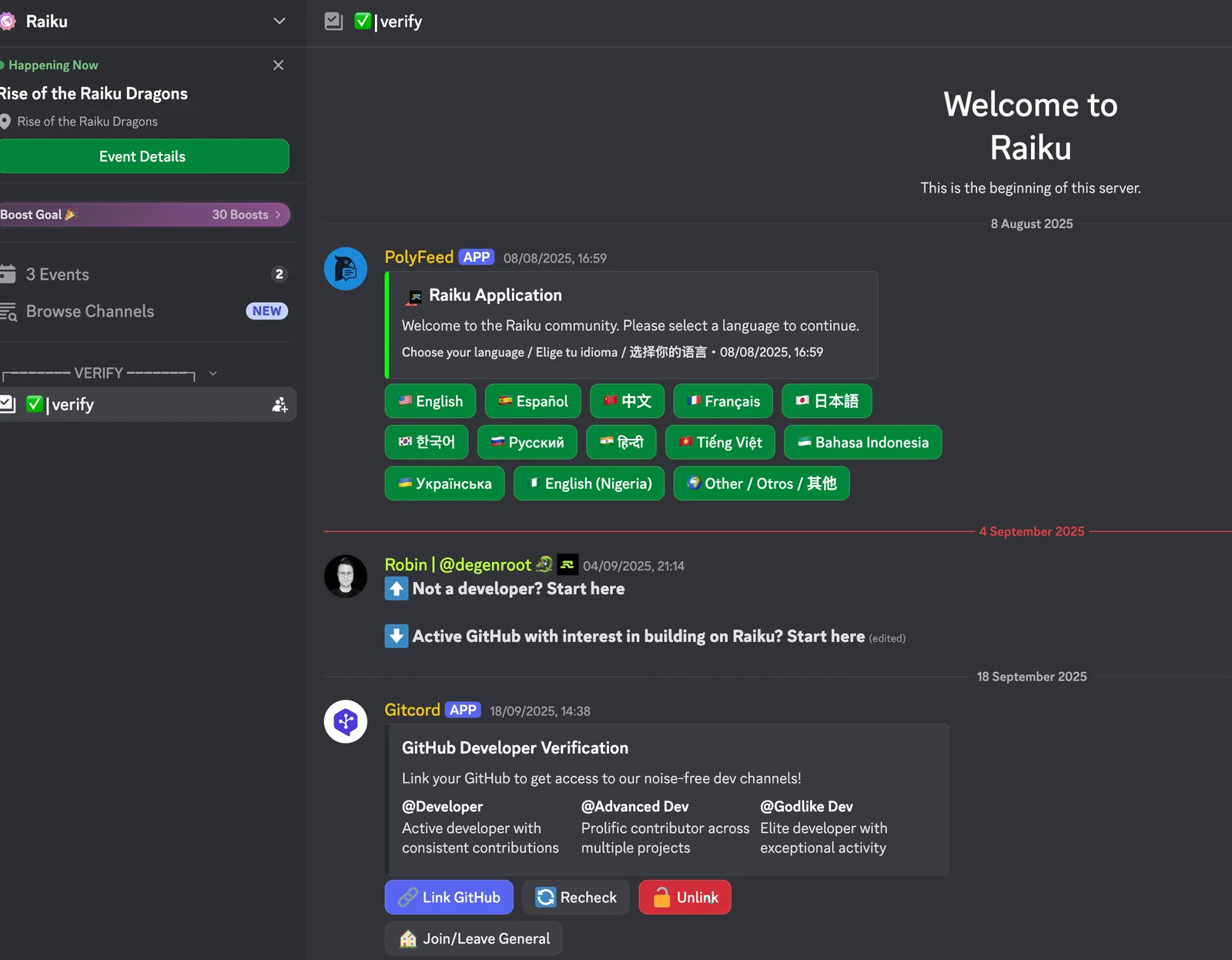Click the events count badge showing 2

click(x=280, y=274)
